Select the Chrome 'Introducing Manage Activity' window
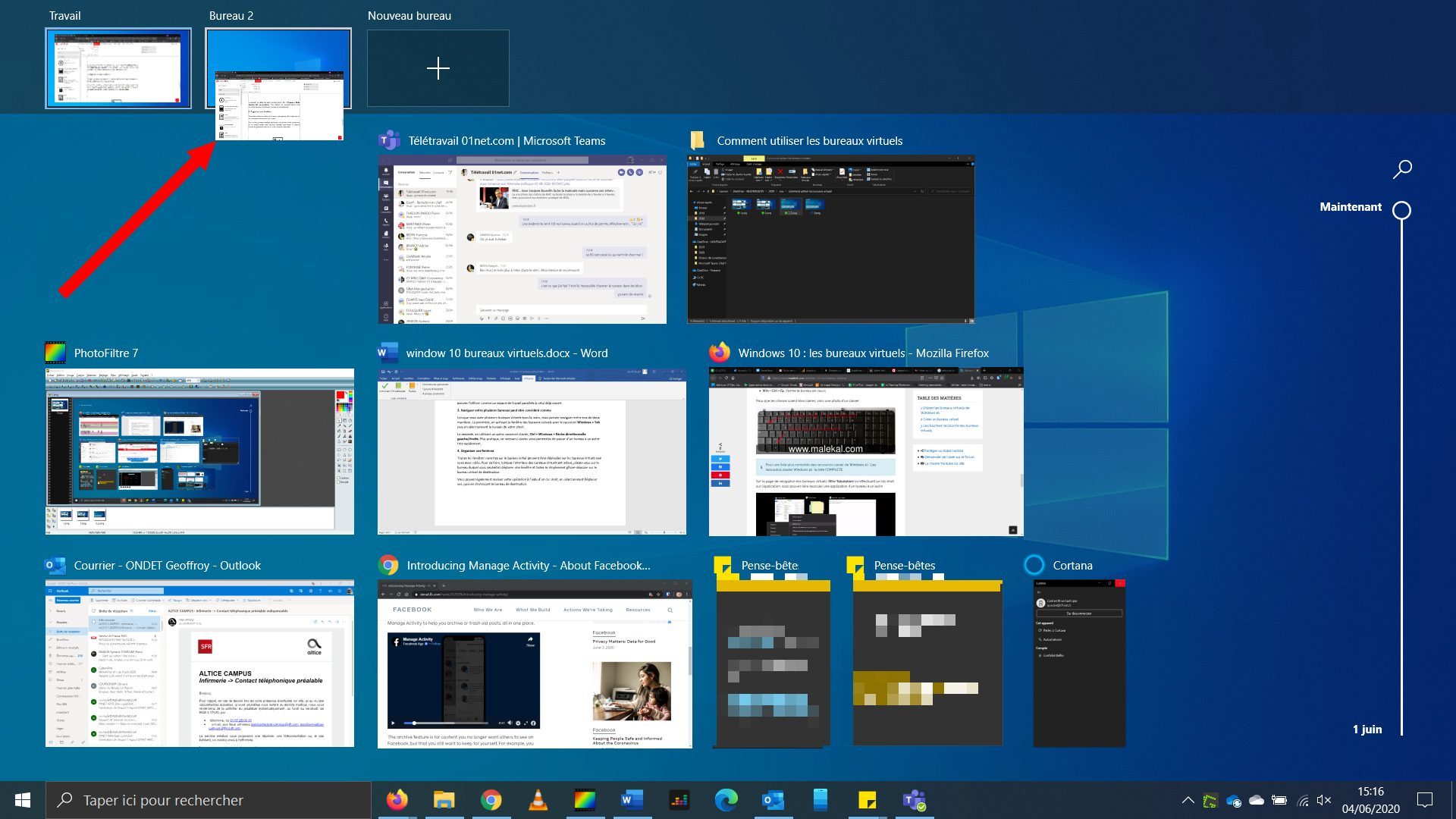Screen dimensions: 1456x819 535,664
